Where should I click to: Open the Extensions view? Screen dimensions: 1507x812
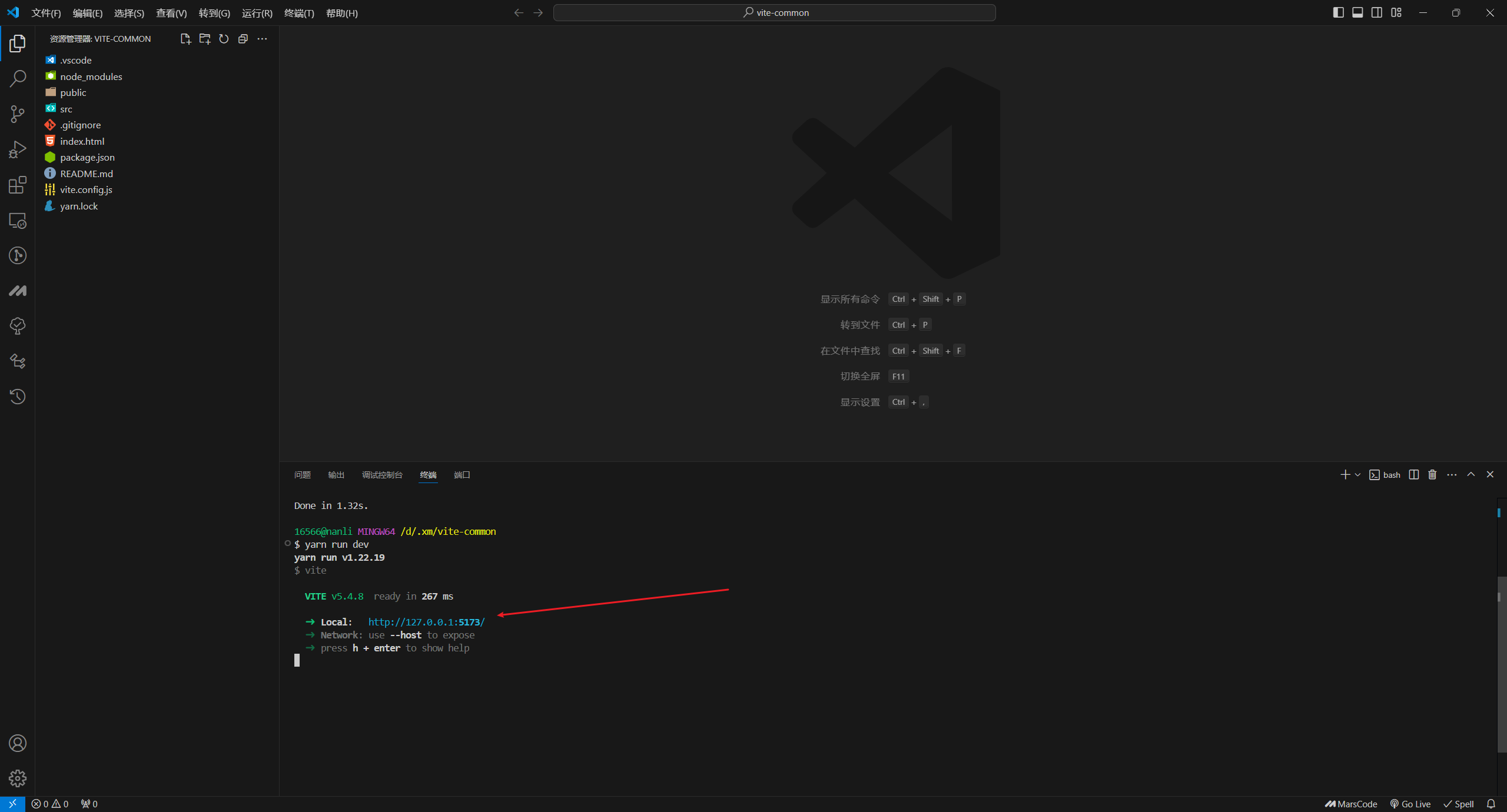[18, 185]
